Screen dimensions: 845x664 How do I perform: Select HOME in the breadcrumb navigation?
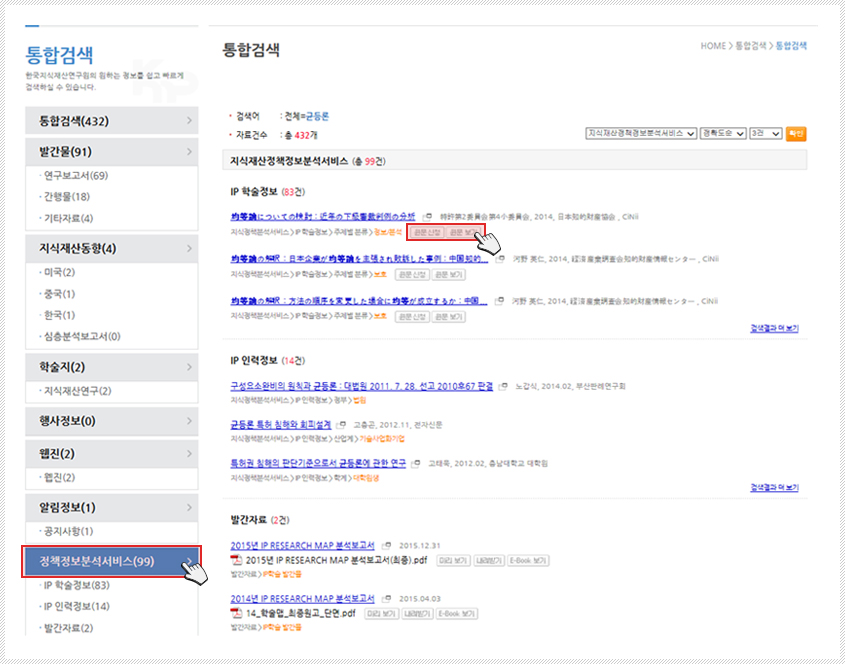tap(712, 45)
